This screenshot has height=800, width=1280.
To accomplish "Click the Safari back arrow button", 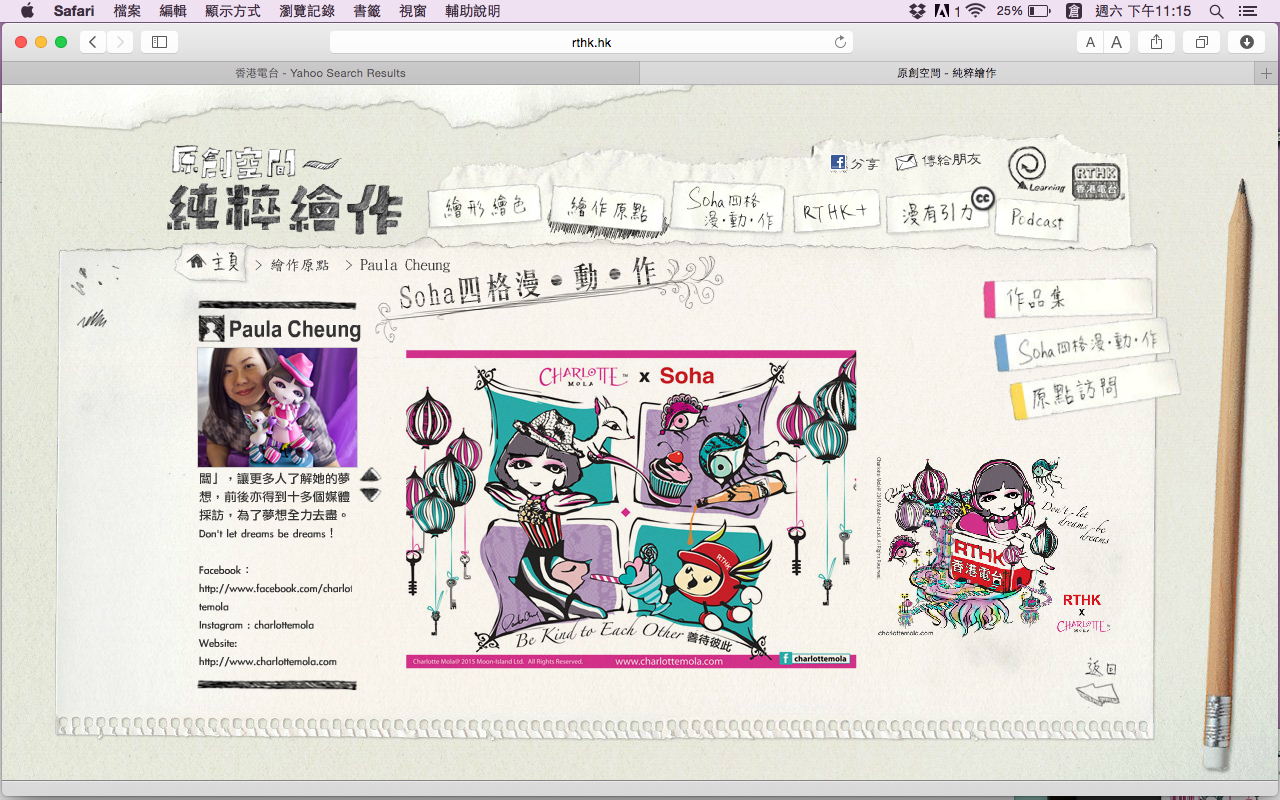I will pyautogui.click(x=93, y=42).
